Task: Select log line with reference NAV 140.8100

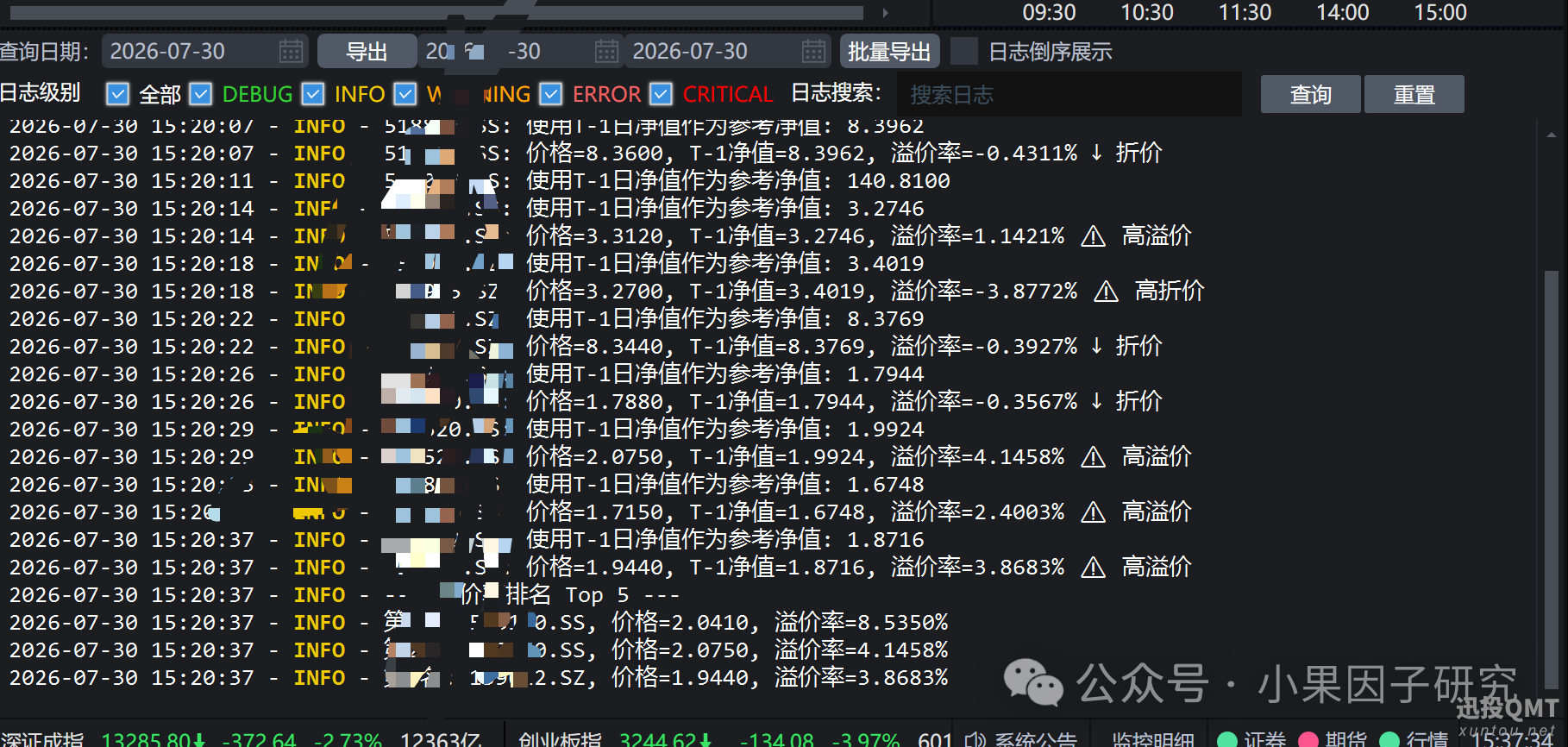Action: click(x=480, y=181)
